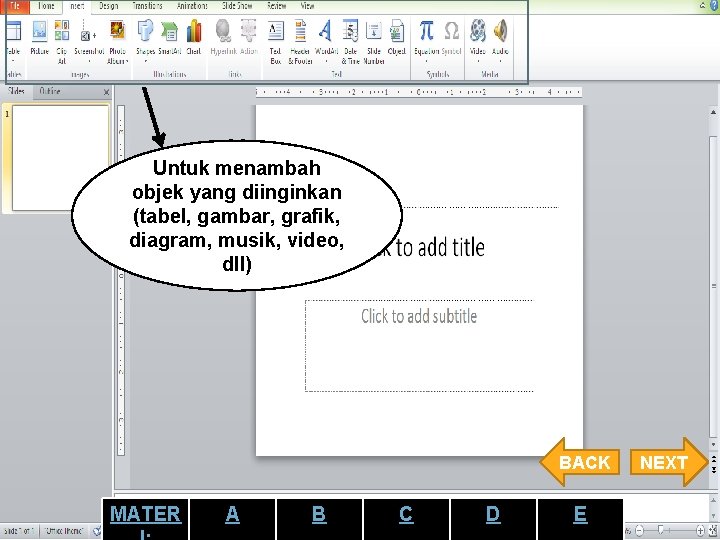The image size is (720, 540).
Task: Open the Help icon
Action: pyautogui.click(x=714, y=6)
